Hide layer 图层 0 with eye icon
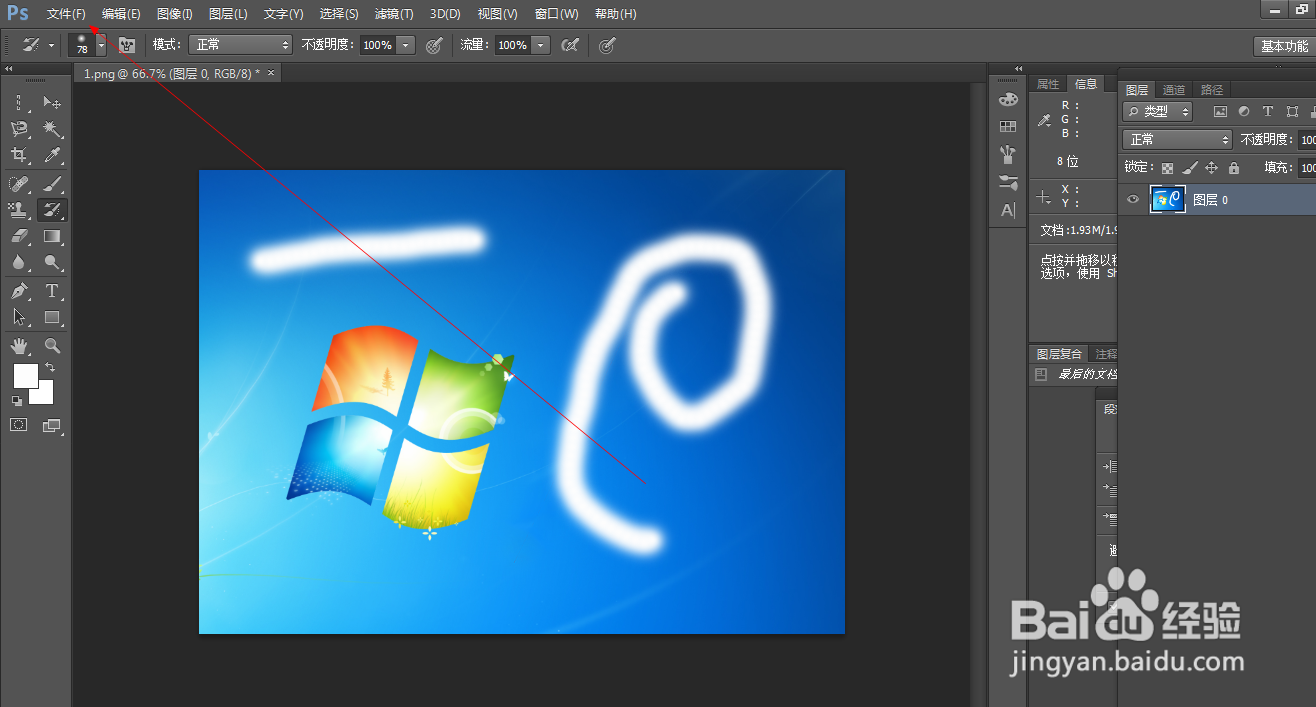This screenshot has height=707, width=1316. point(1133,200)
